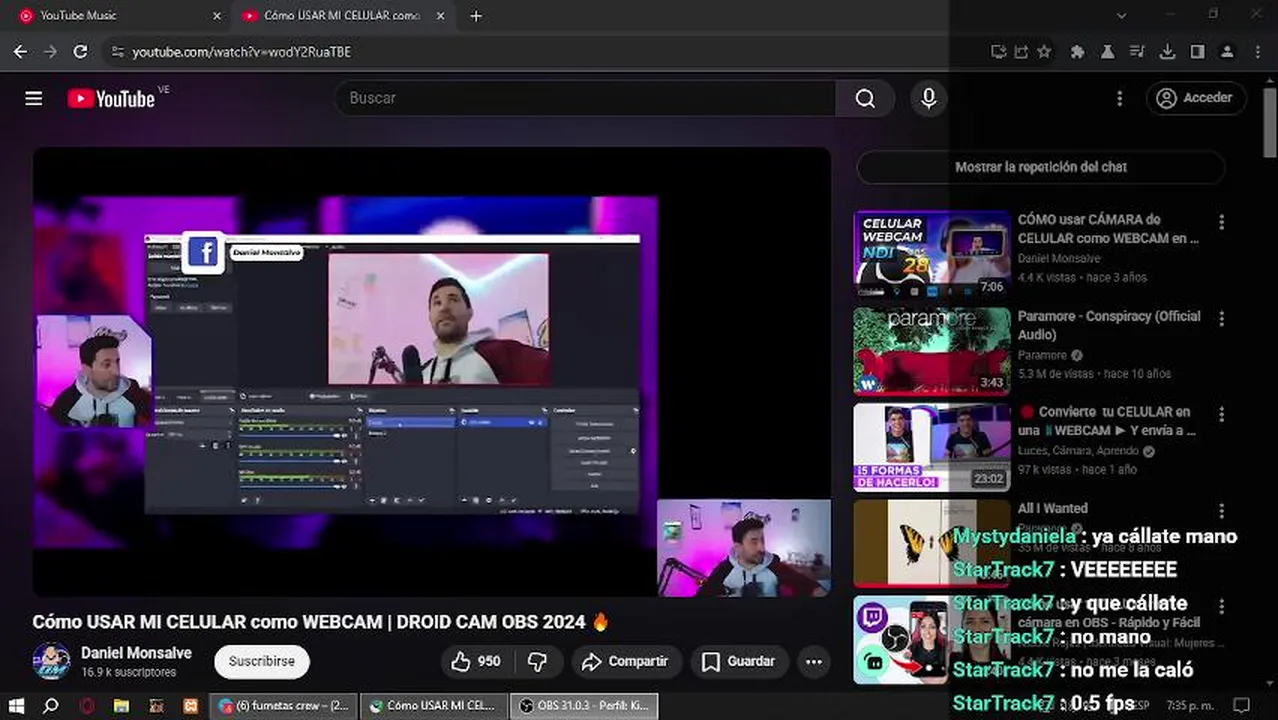Save the video with Guardar
1278x720 pixels.
tap(739, 661)
